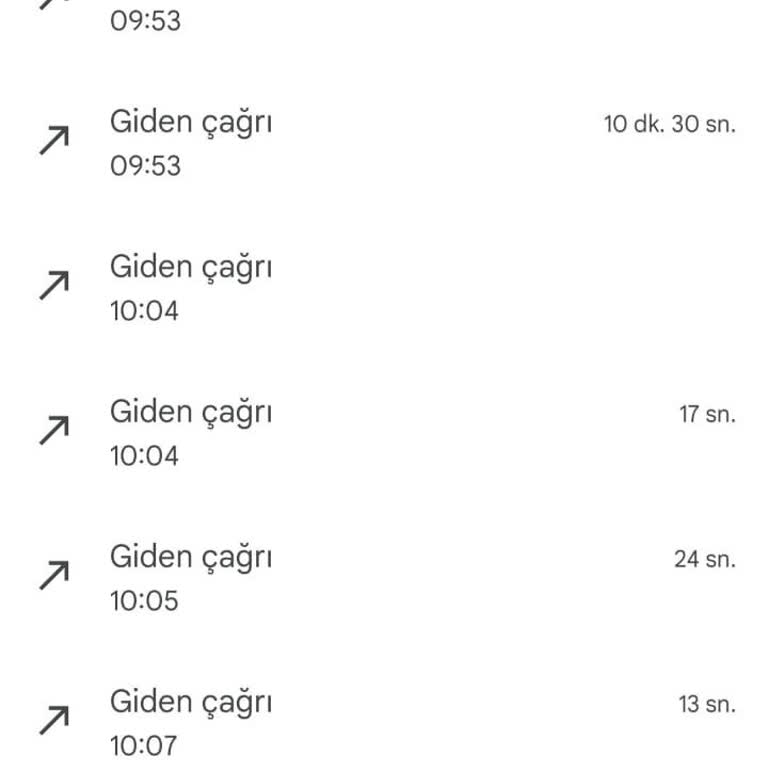Click the "24 sn." call duration
Screen dimensions: 768x768
click(x=704, y=559)
